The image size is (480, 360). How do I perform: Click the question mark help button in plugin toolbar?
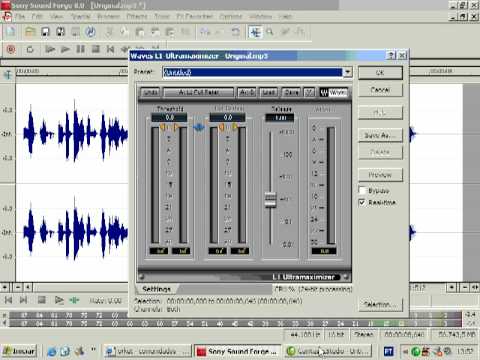309,92
